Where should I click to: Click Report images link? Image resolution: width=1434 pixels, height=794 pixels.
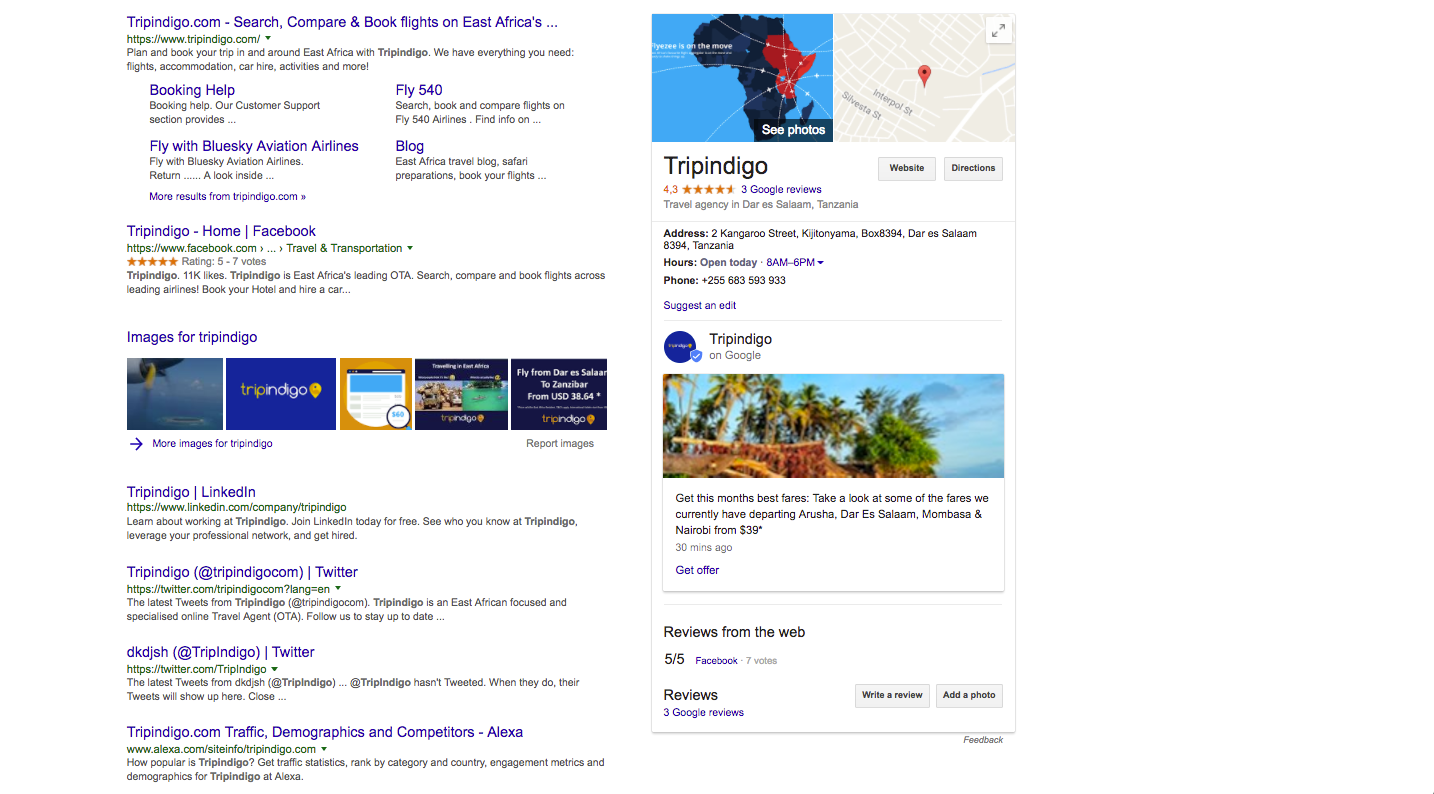point(560,444)
